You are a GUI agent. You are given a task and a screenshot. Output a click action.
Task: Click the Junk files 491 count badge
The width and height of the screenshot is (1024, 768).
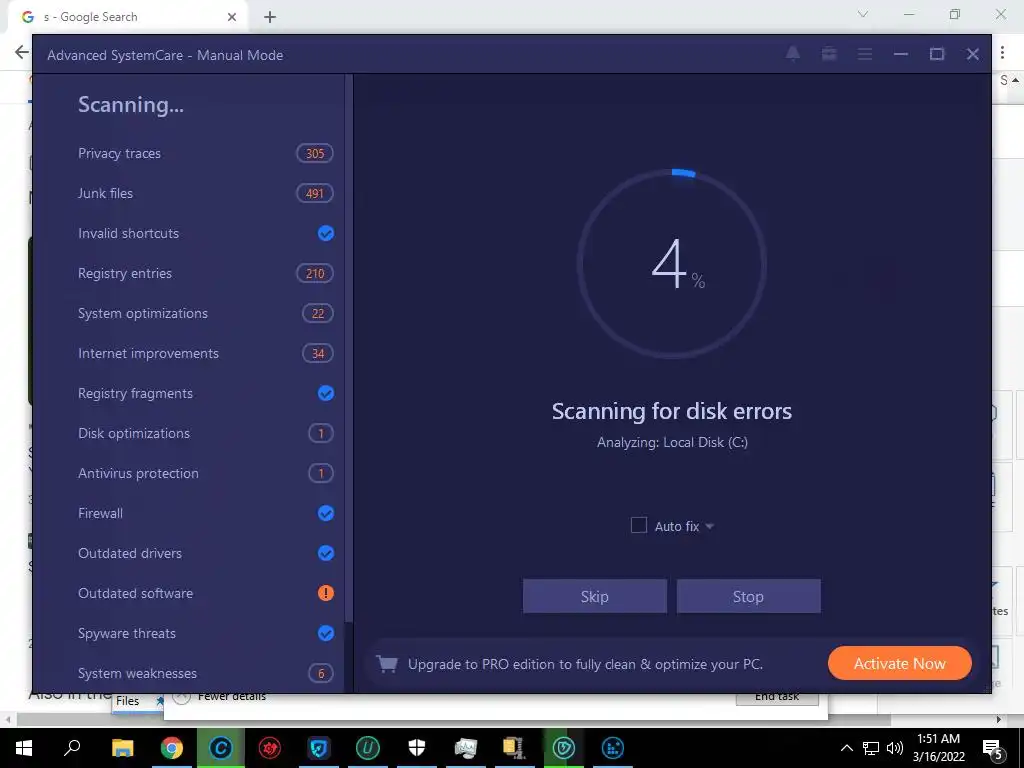coord(315,193)
